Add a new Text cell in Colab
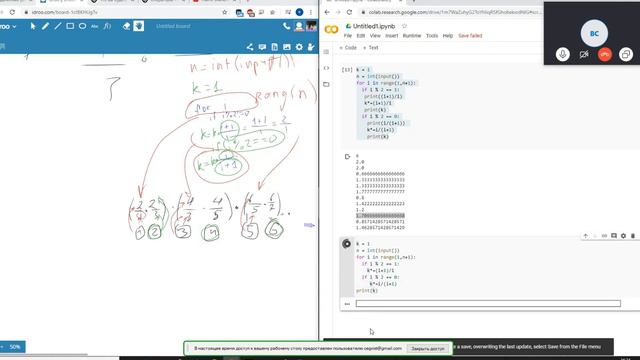The height and width of the screenshot is (360, 640). coord(371,48)
